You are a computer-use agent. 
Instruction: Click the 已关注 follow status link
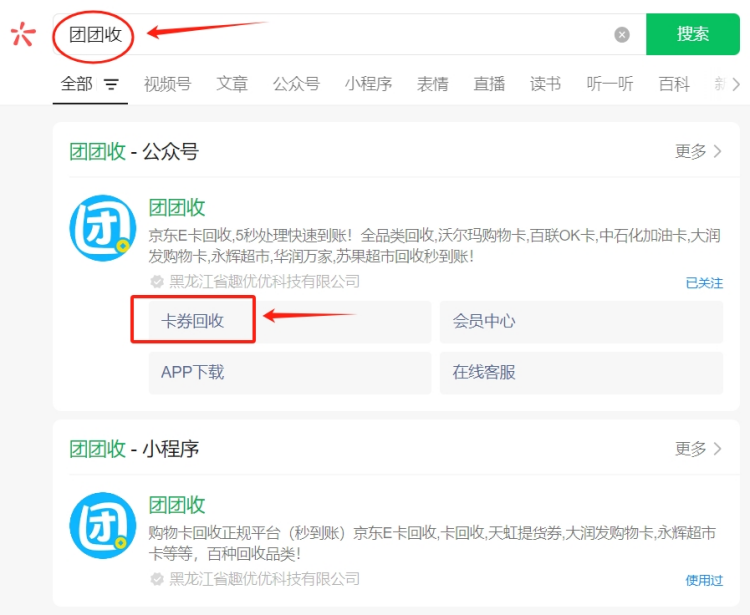tap(704, 283)
